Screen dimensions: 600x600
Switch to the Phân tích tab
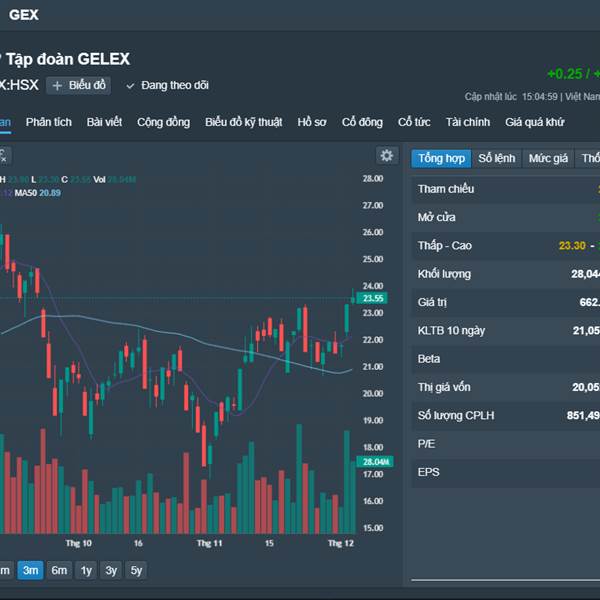coord(49,122)
